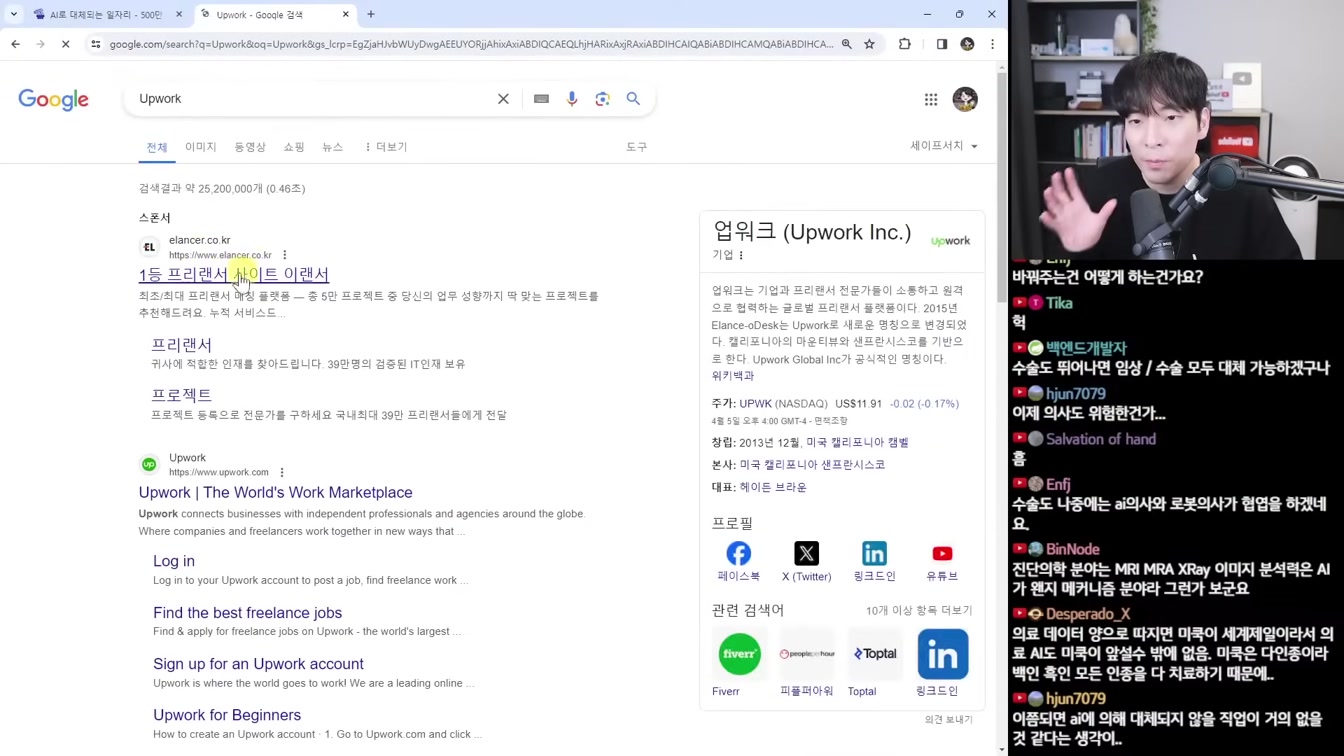
Task: Switch to the 동영상 tab
Action: pyautogui.click(x=250, y=147)
